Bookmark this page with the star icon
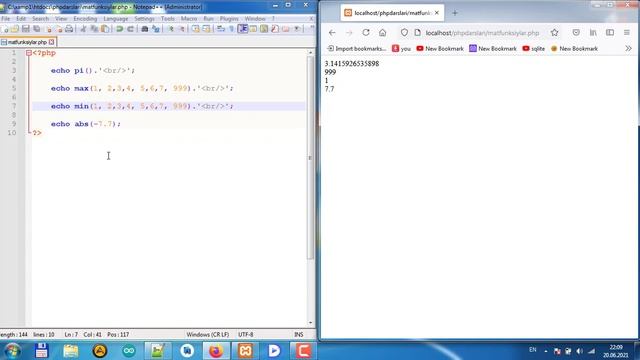 coord(554,33)
